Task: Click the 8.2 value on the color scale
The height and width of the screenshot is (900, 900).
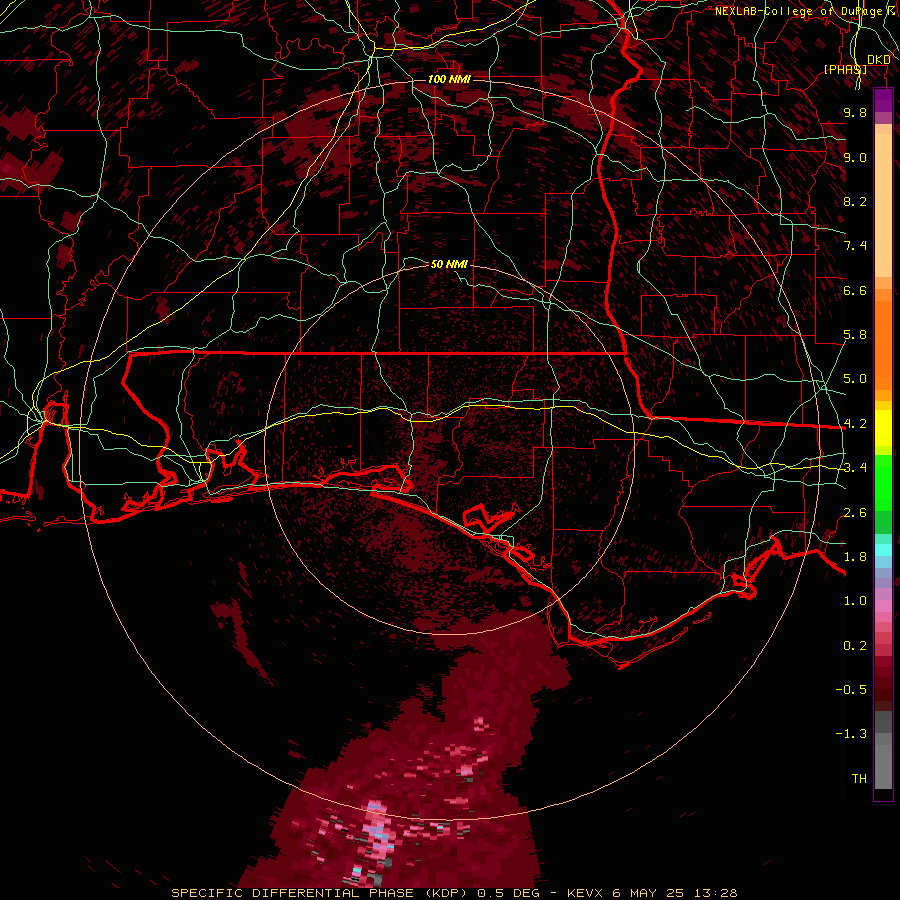Action: pyautogui.click(x=855, y=201)
